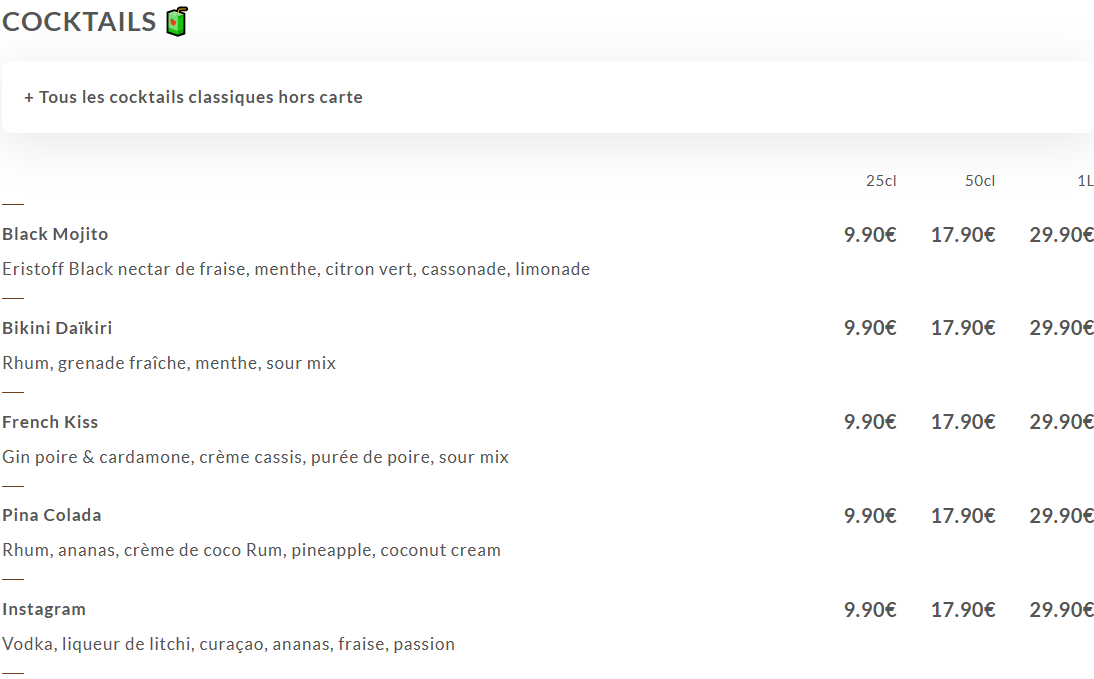Open the Instagram cocktail item
This screenshot has width=1094, height=679.
[x=44, y=609]
